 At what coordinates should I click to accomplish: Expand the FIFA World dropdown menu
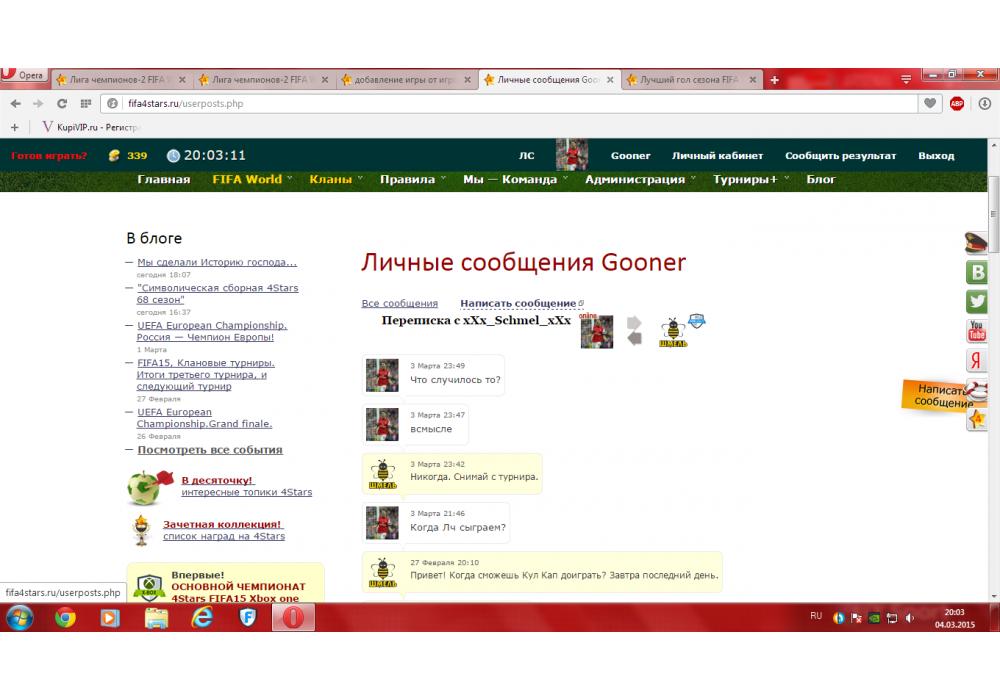click(x=252, y=180)
